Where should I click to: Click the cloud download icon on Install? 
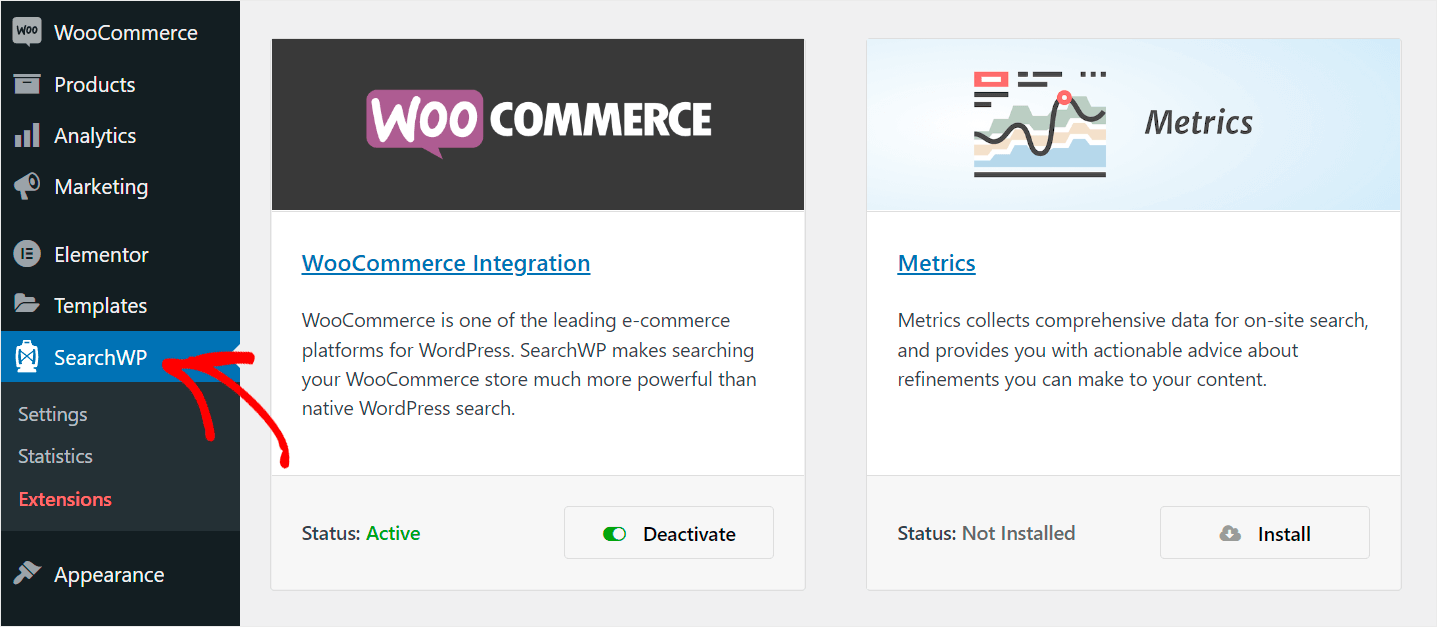point(1230,534)
